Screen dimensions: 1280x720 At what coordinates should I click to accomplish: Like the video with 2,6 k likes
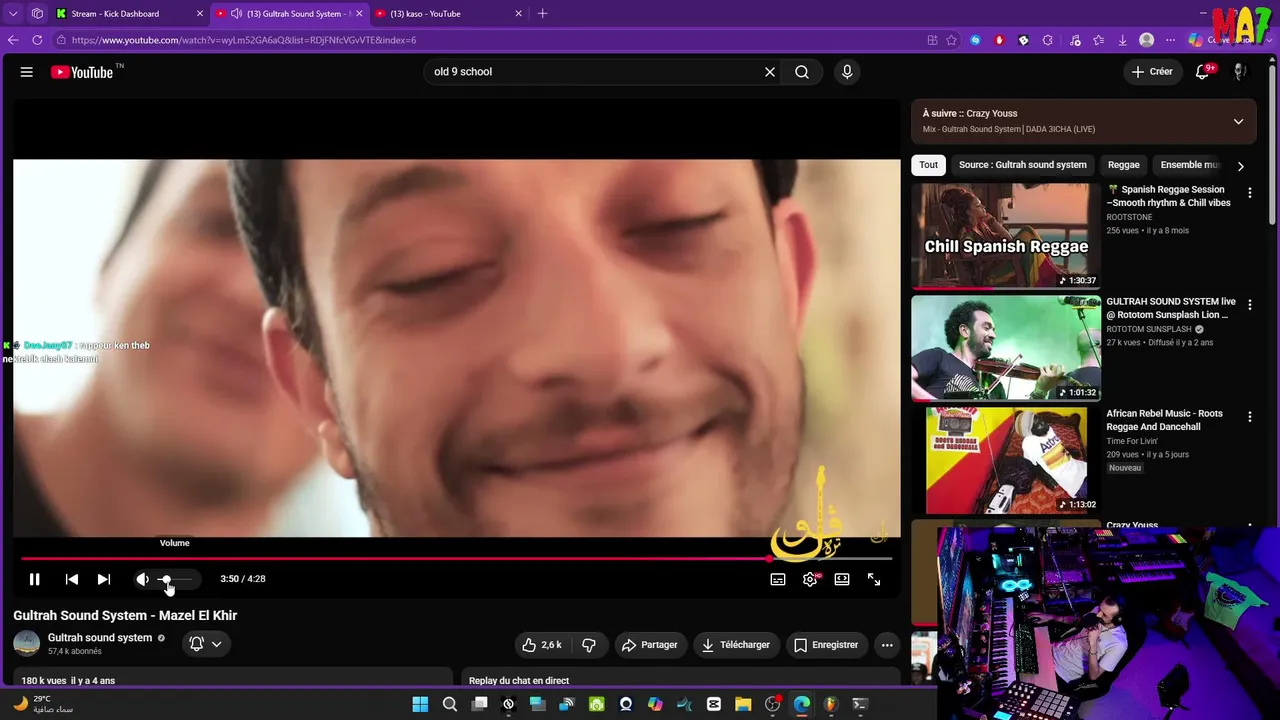tap(543, 645)
